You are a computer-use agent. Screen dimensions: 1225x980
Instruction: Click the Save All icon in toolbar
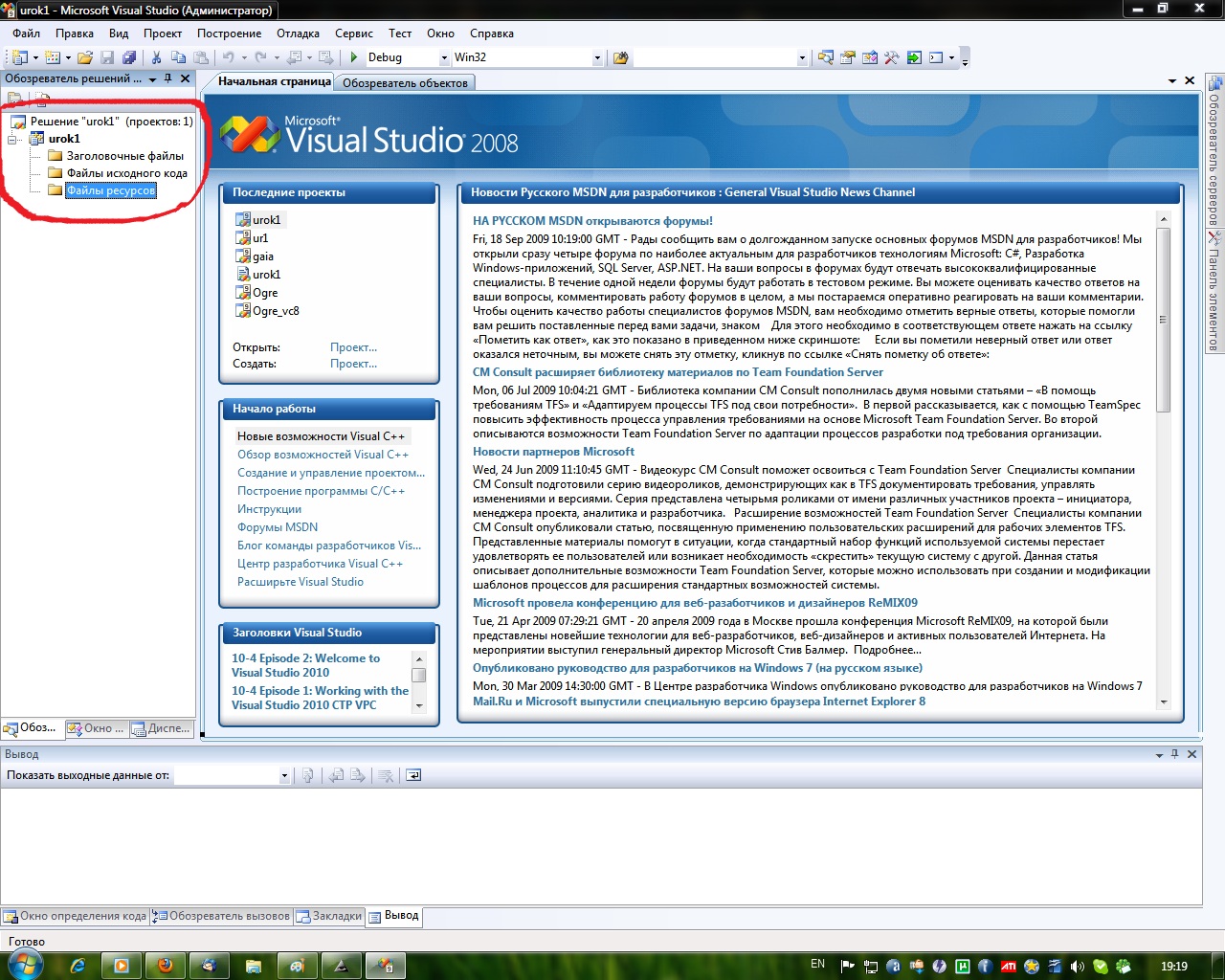(x=129, y=57)
